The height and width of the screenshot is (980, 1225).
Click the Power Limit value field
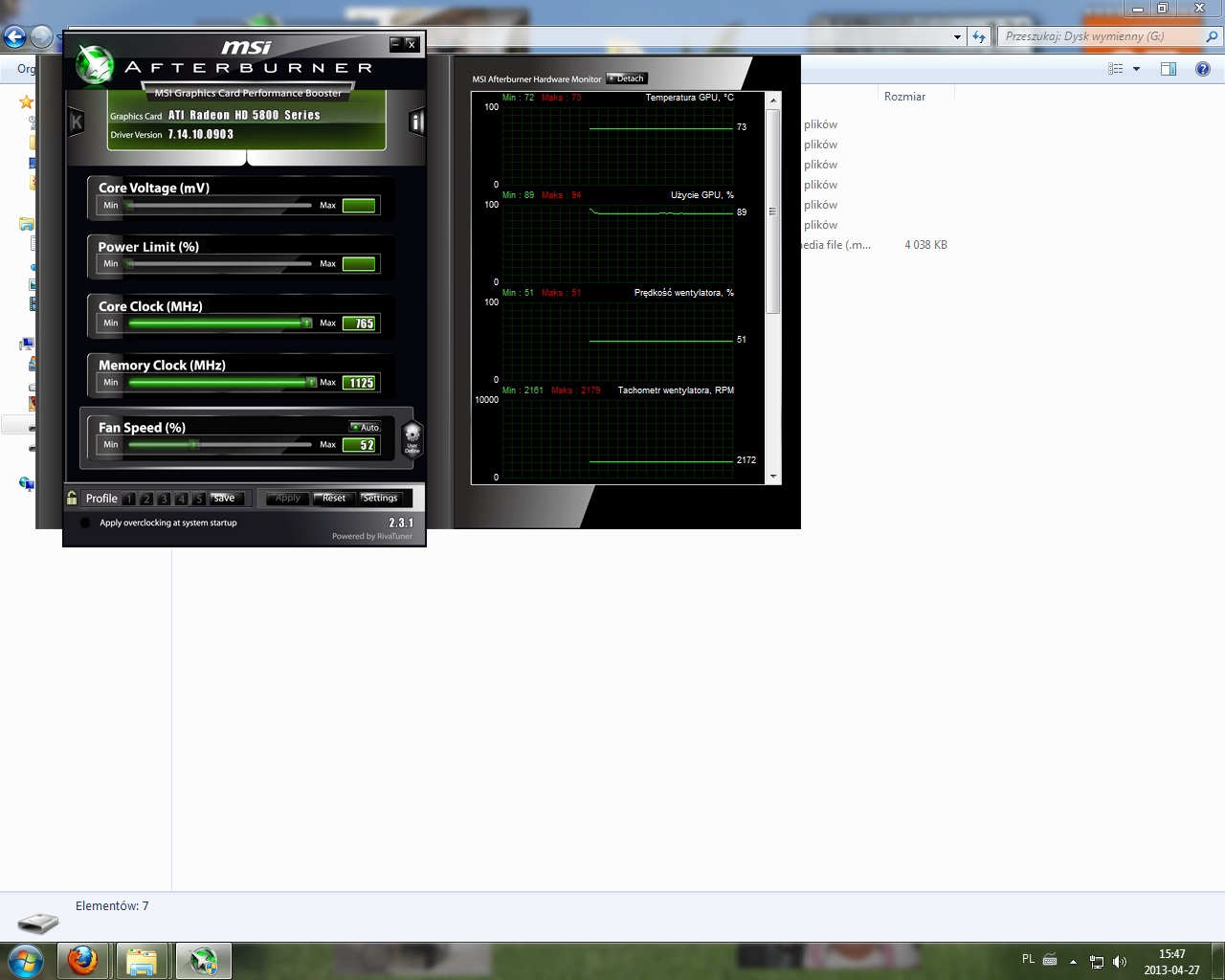click(359, 263)
